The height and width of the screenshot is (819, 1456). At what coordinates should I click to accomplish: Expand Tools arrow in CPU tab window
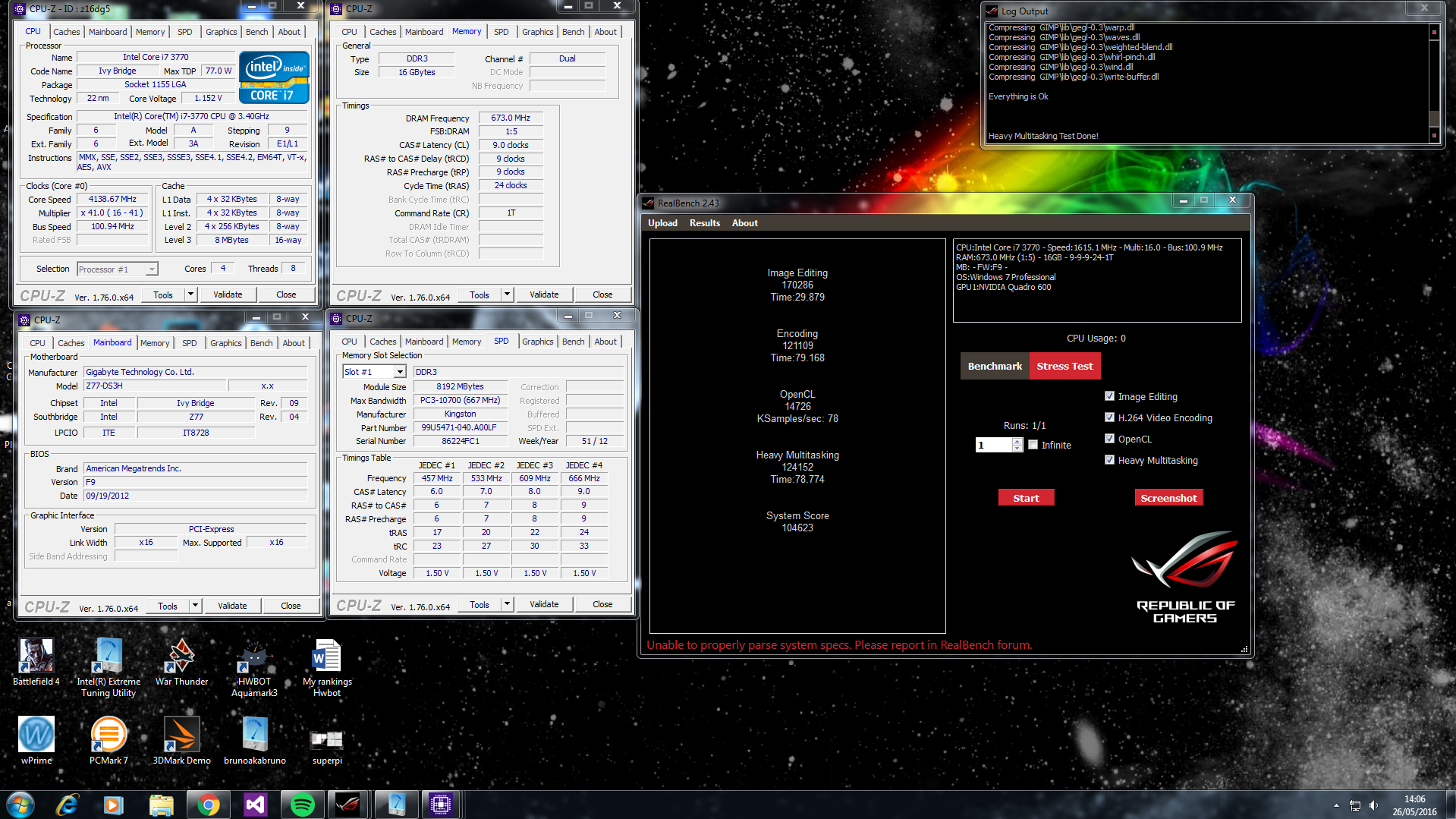[191, 295]
